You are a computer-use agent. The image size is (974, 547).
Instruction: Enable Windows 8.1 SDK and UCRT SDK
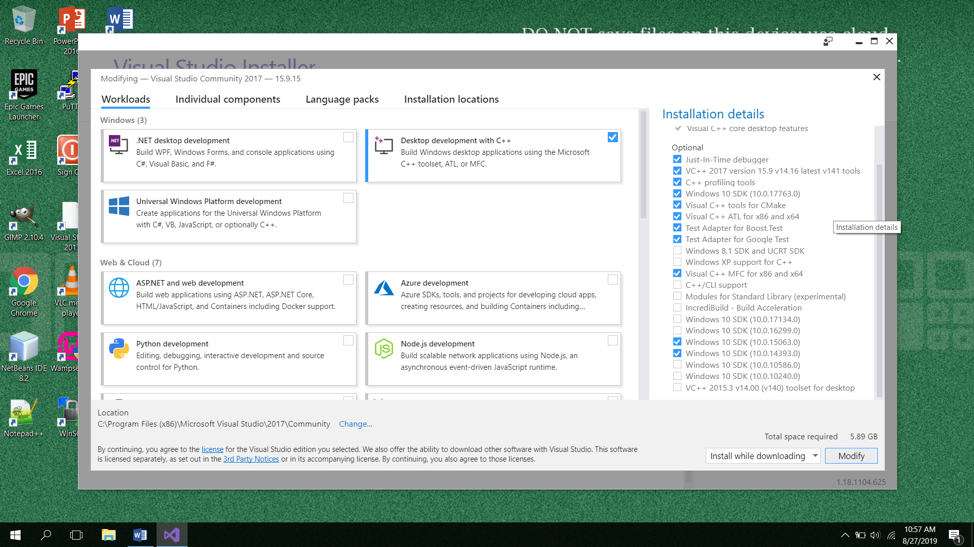tap(677, 250)
